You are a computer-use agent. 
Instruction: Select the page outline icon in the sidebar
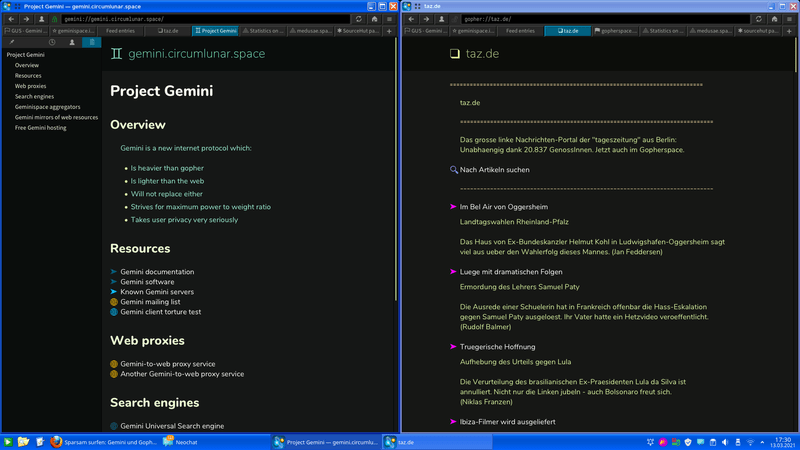92,42
